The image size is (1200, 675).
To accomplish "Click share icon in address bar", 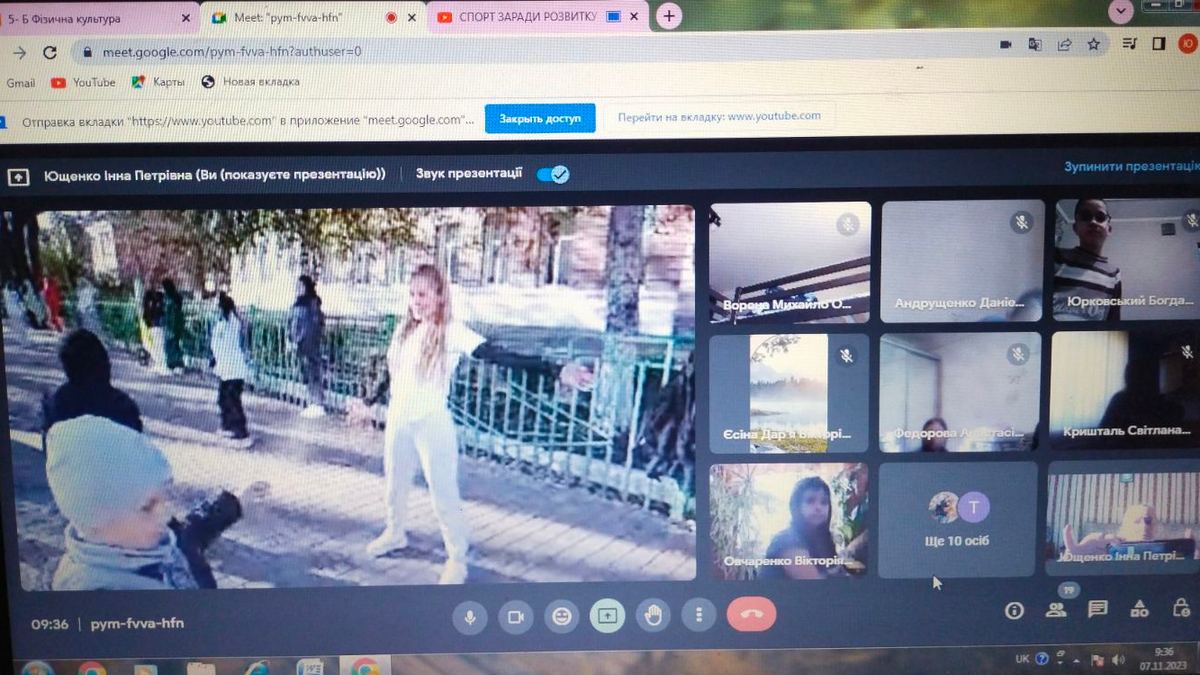I will click(1065, 44).
